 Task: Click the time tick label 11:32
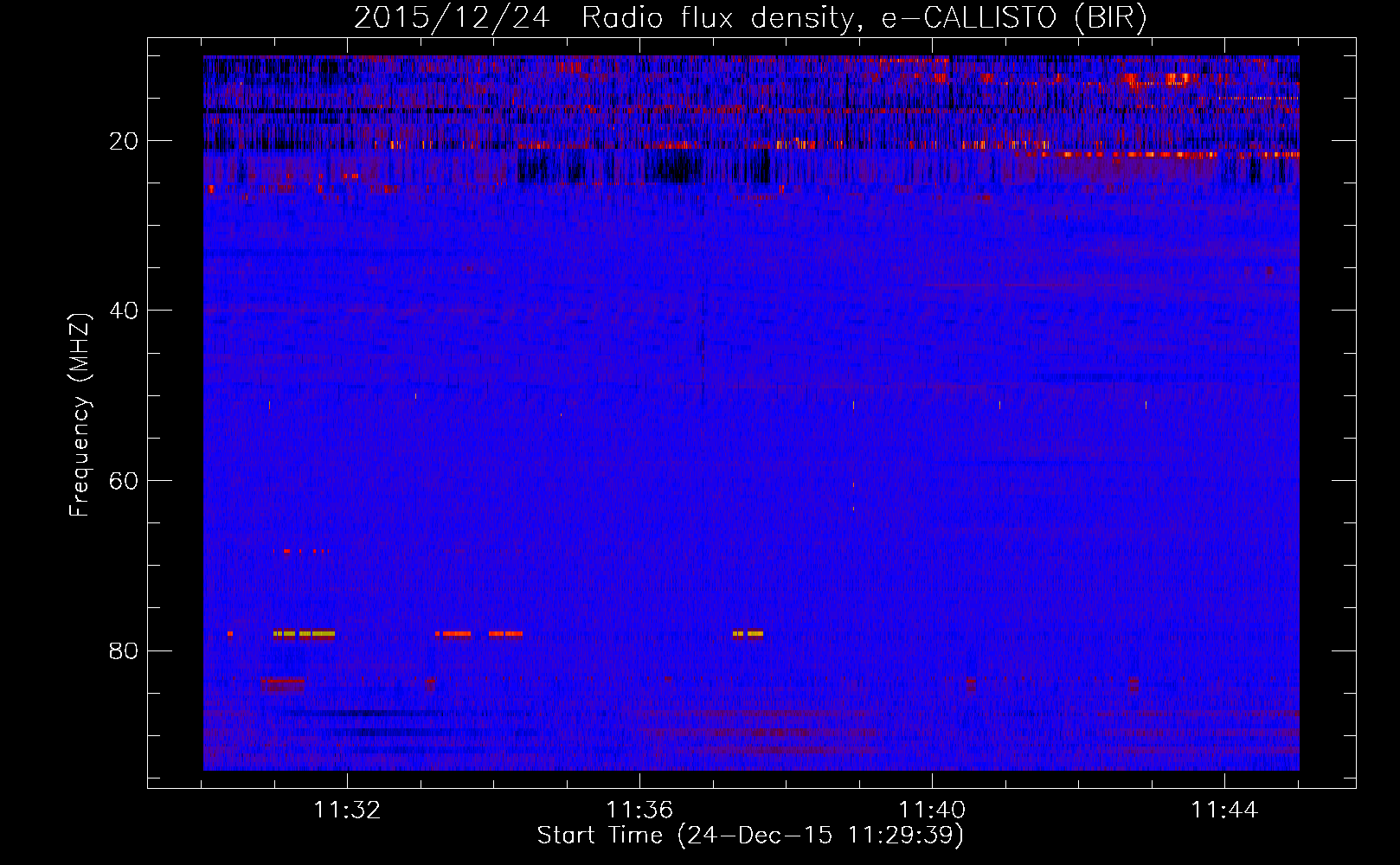[347, 811]
